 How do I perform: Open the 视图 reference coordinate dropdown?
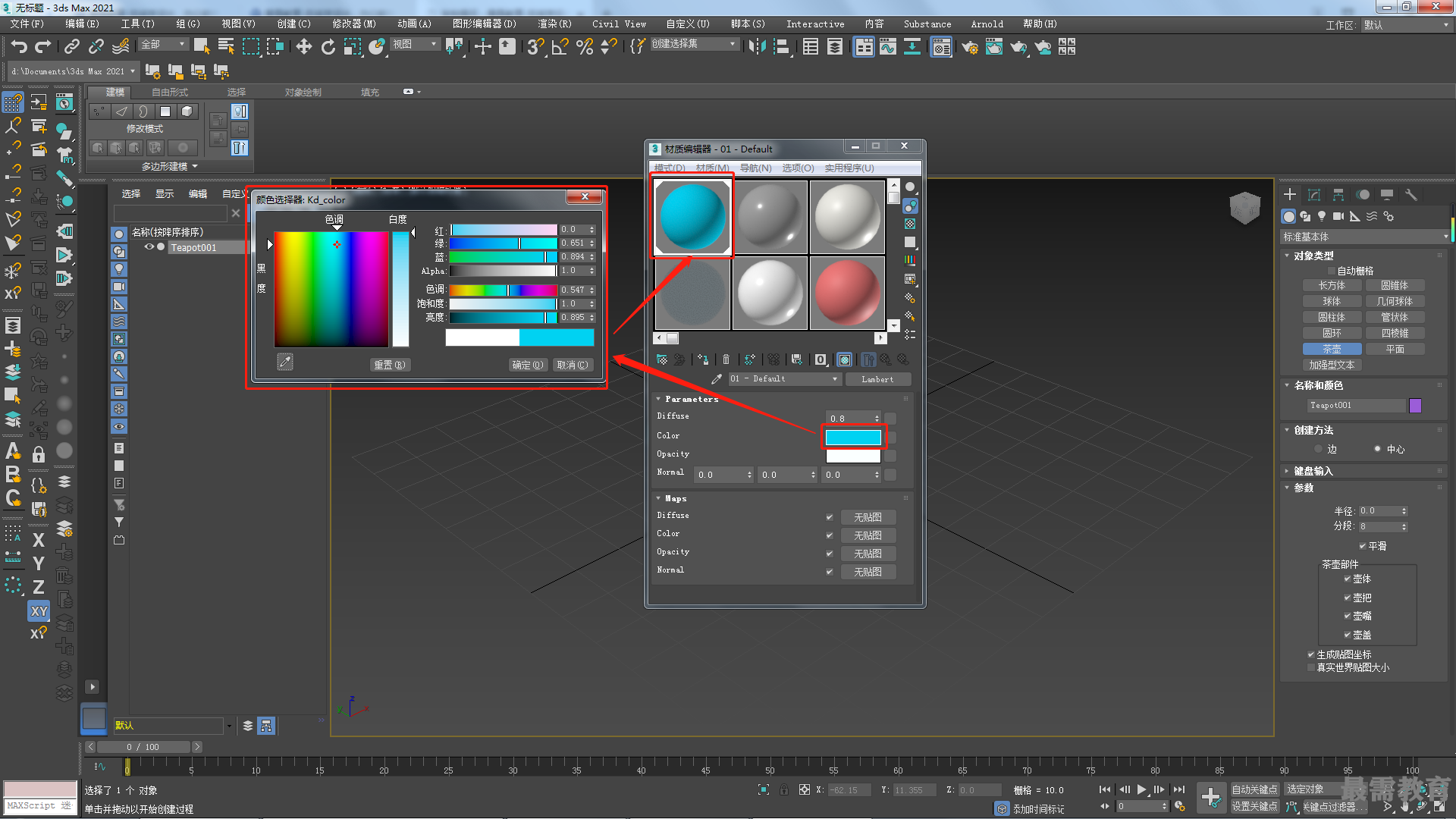point(415,45)
